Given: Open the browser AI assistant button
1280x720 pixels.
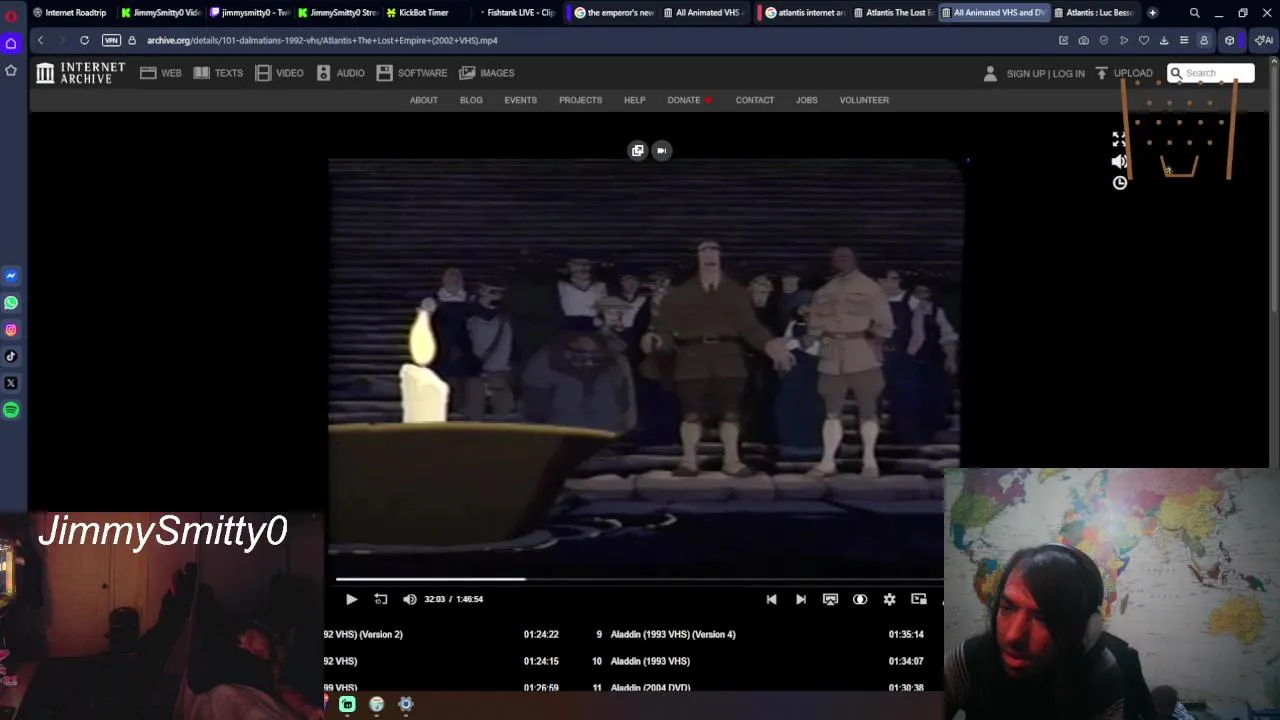Looking at the screenshot, I should 1264,40.
